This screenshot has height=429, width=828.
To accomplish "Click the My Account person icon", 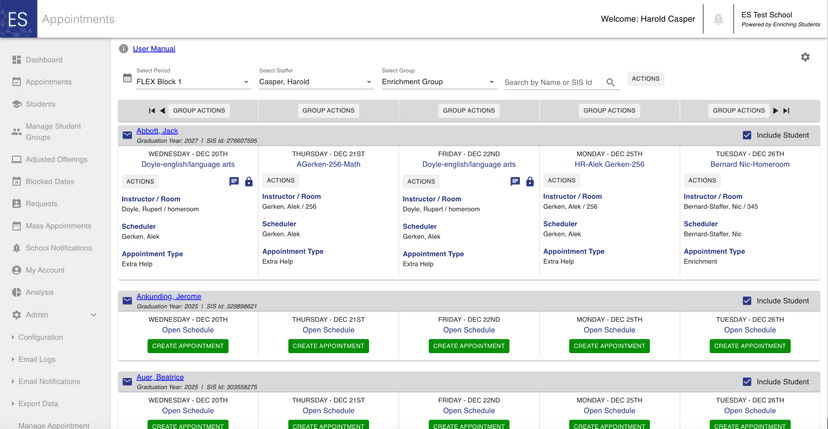I will tap(16, 270).
